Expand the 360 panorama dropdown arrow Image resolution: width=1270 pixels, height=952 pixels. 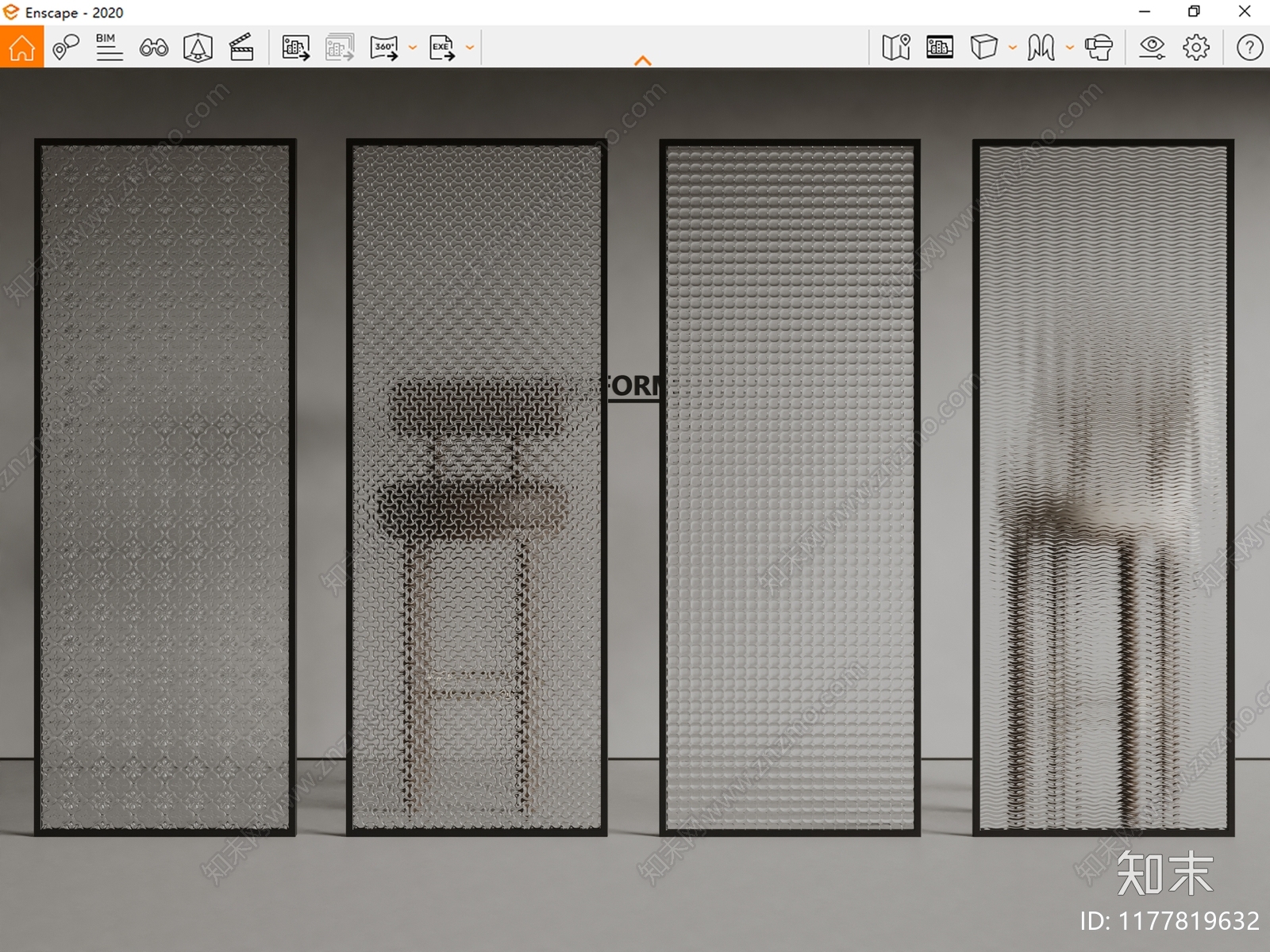point(413,48)
